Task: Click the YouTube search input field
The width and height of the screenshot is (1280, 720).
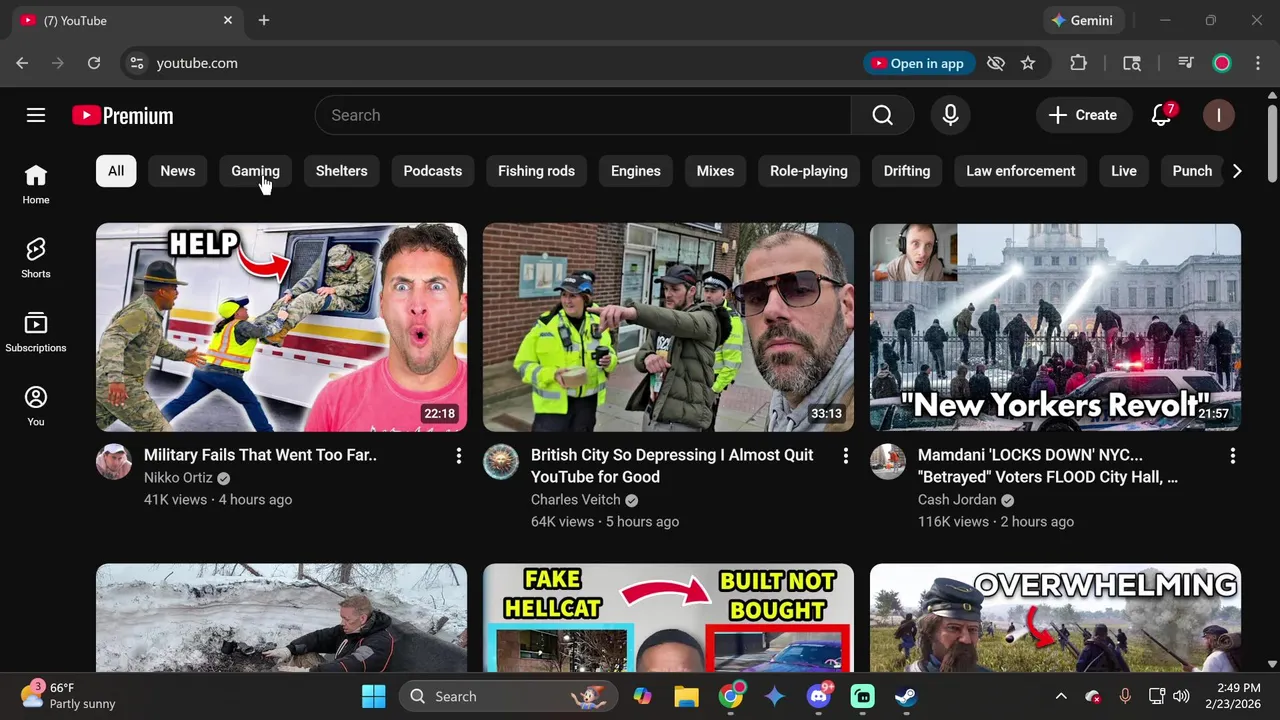Action: tap(583, 115)
